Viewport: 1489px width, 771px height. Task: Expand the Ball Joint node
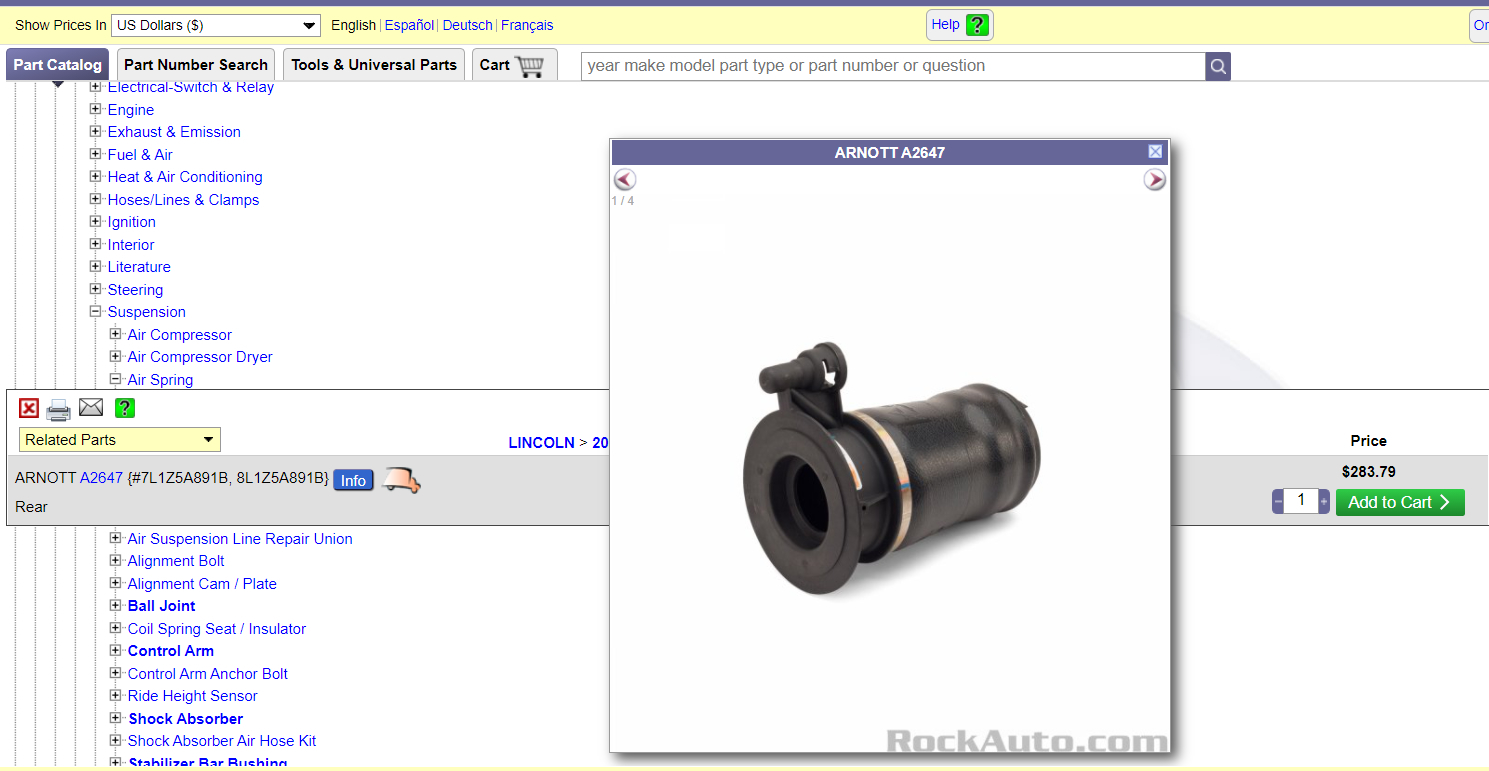tap(116, 605)
